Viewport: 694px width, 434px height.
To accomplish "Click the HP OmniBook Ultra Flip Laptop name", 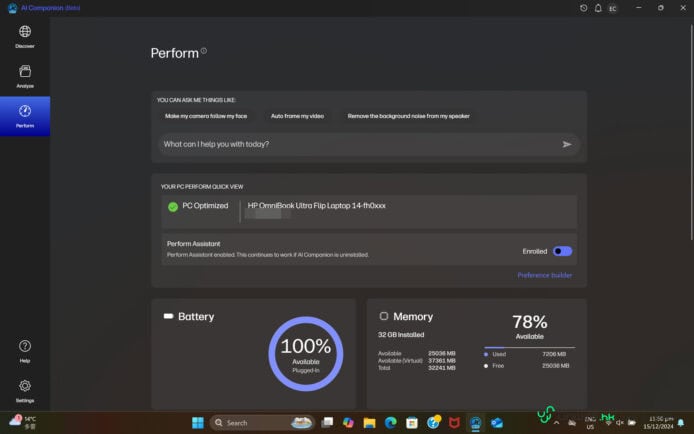I will point(316,206).
